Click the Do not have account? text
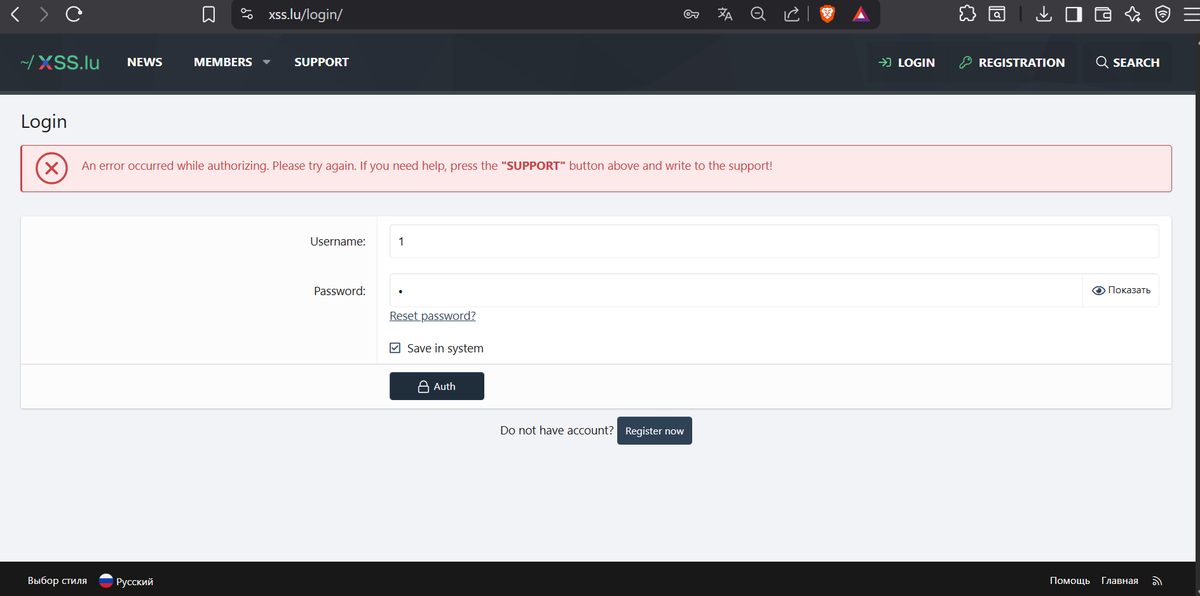Viewport: 1200px width, 596px height. [557, 431]
